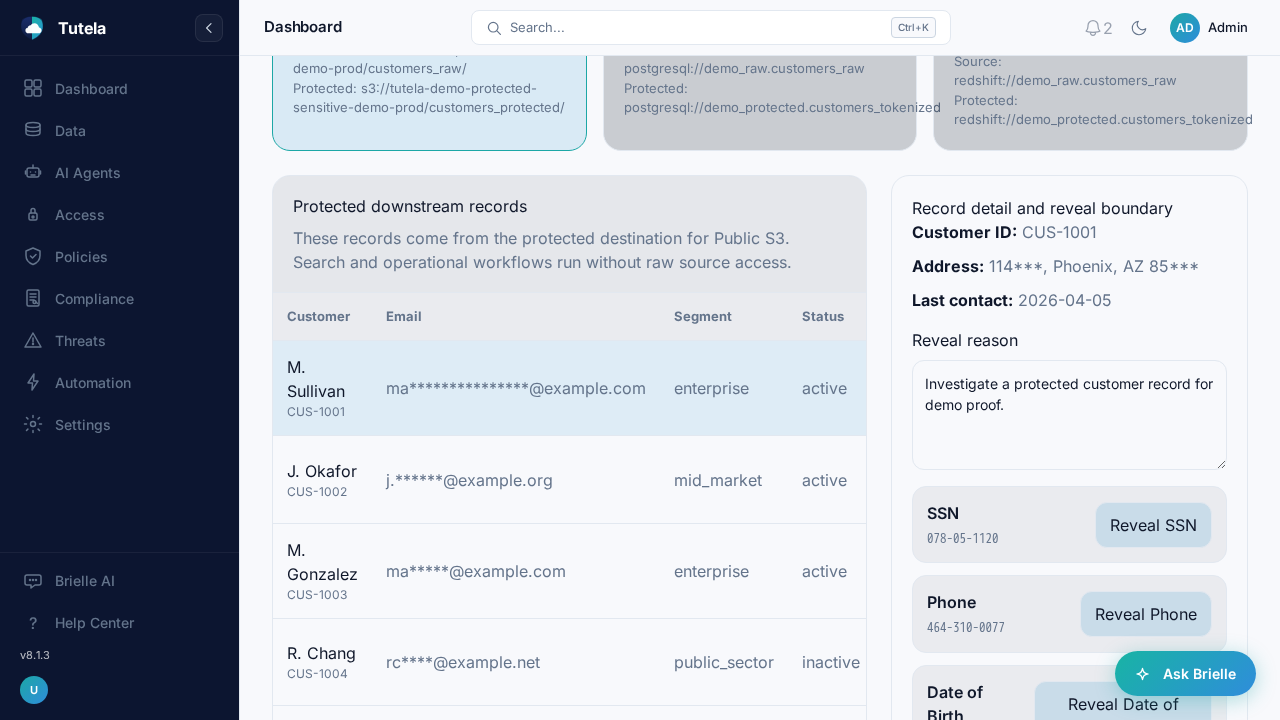
Task: Open the Threats warning section
Action: pos(80,341)
